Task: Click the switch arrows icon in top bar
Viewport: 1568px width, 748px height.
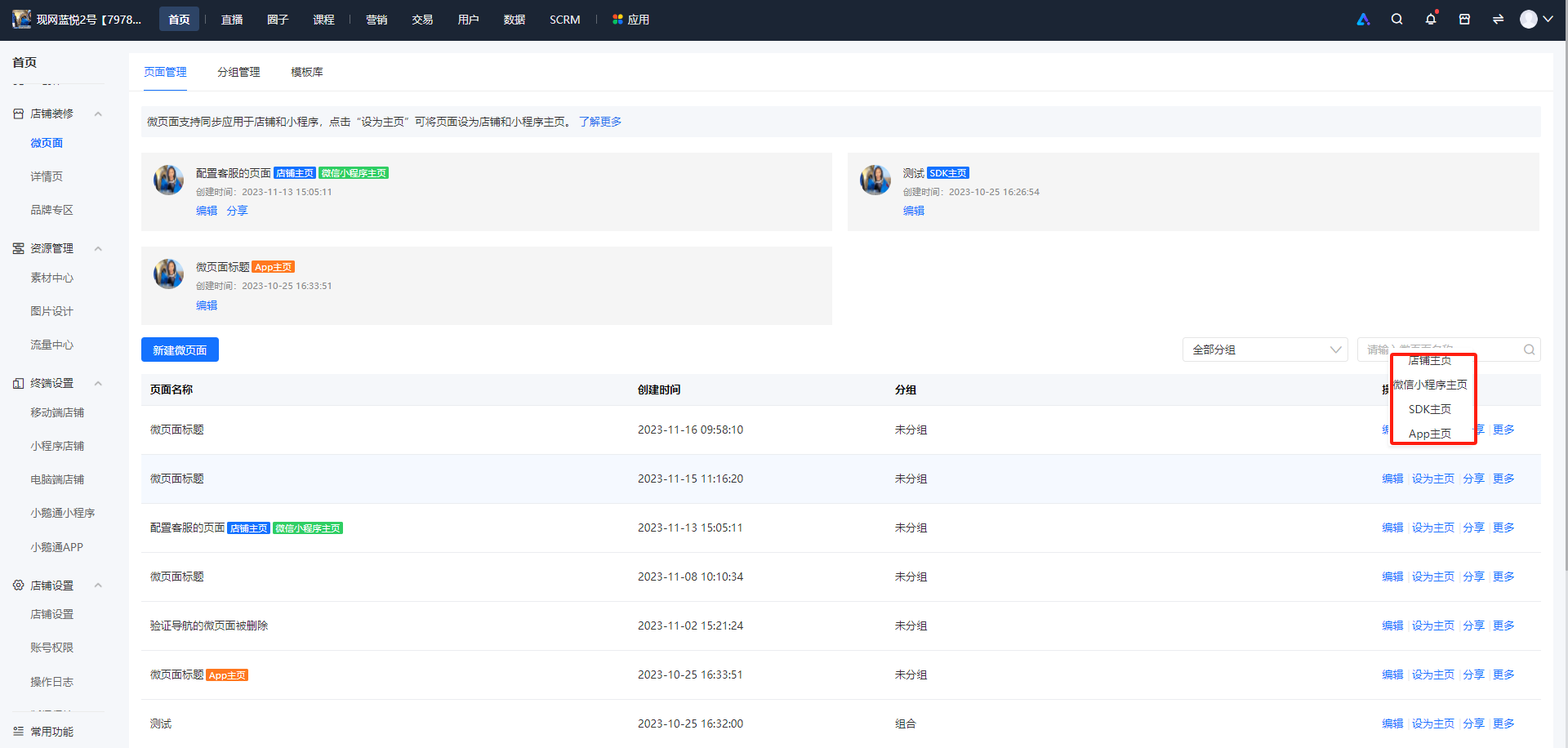Action: tap(1498, 20)
